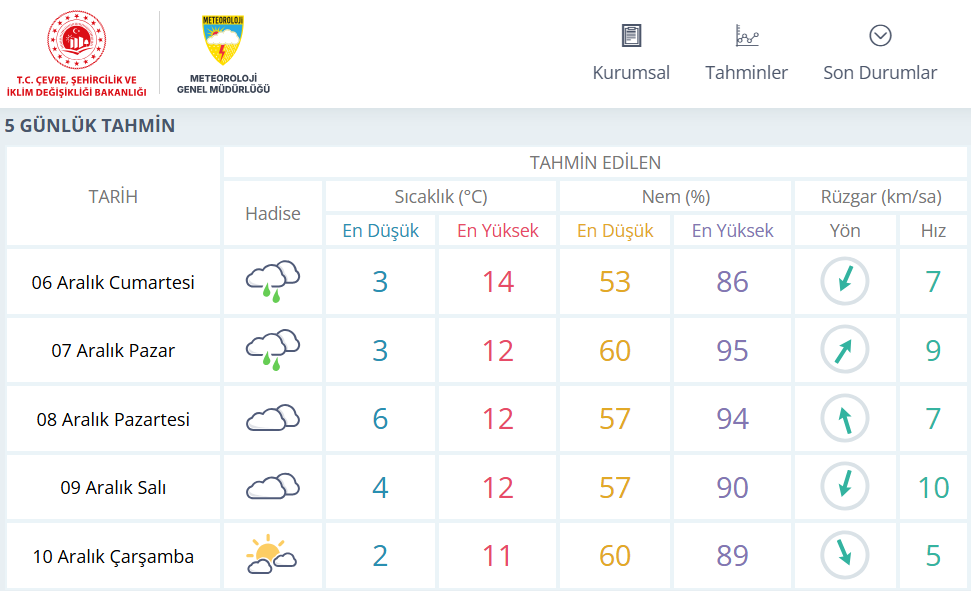971x591 pixels.
Task: Open the Tahminler menu
Action: pos(746,73)
